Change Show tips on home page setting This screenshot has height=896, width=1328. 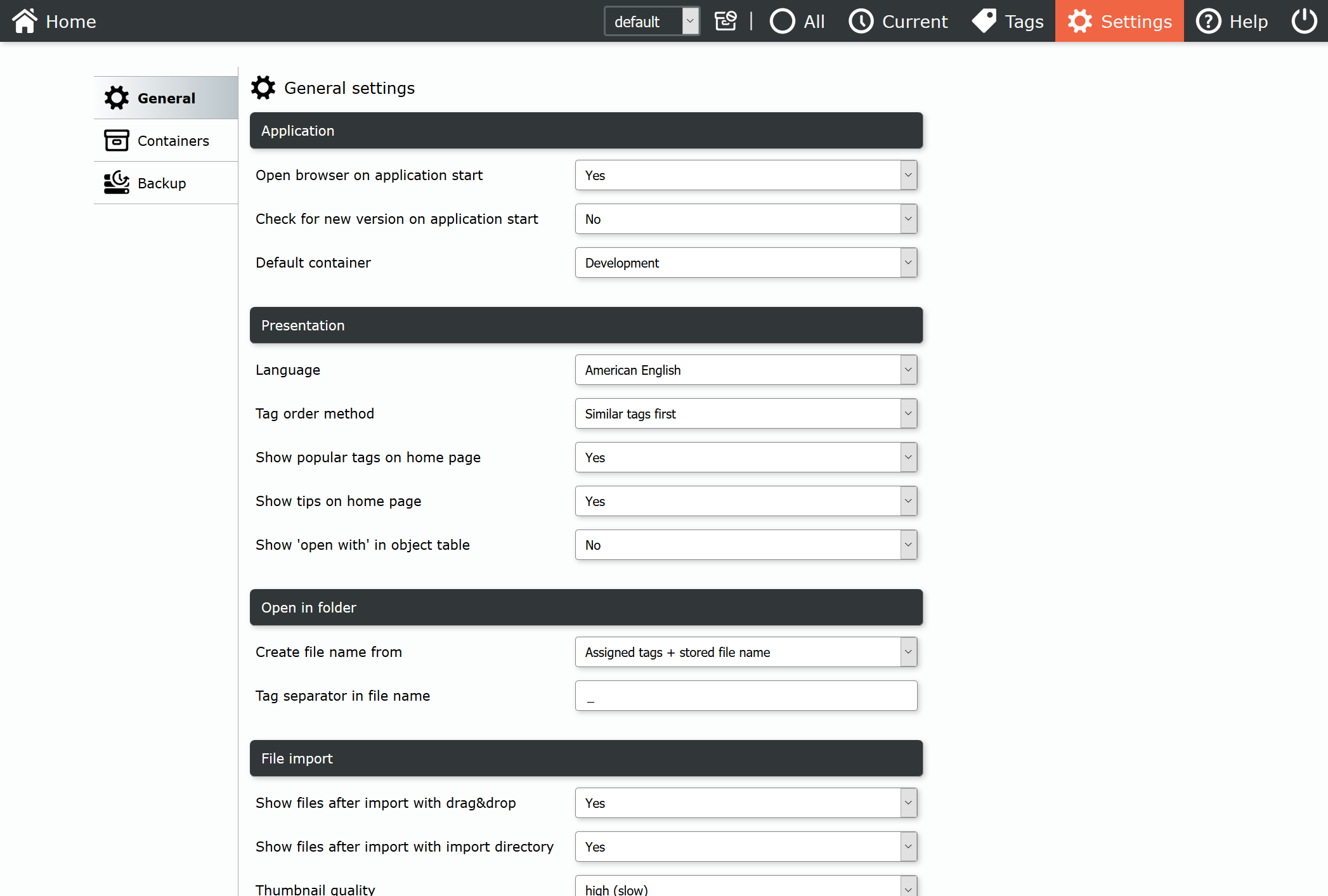[746, 501]
